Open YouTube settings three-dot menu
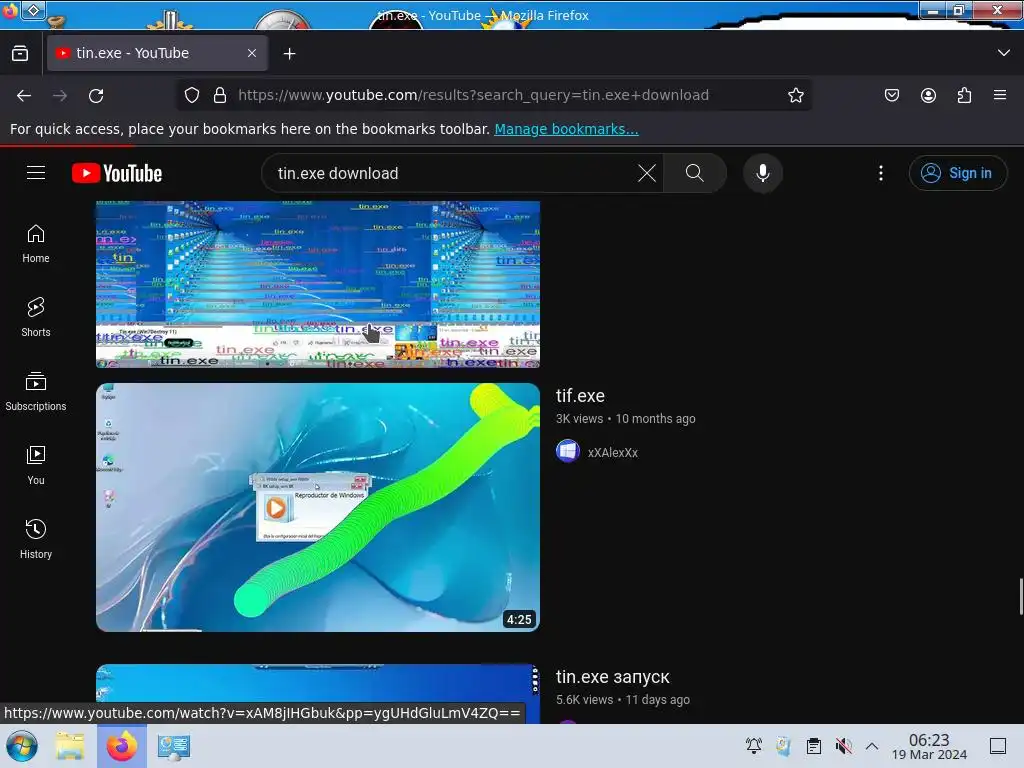The image size is (1024, 768). 880,173
